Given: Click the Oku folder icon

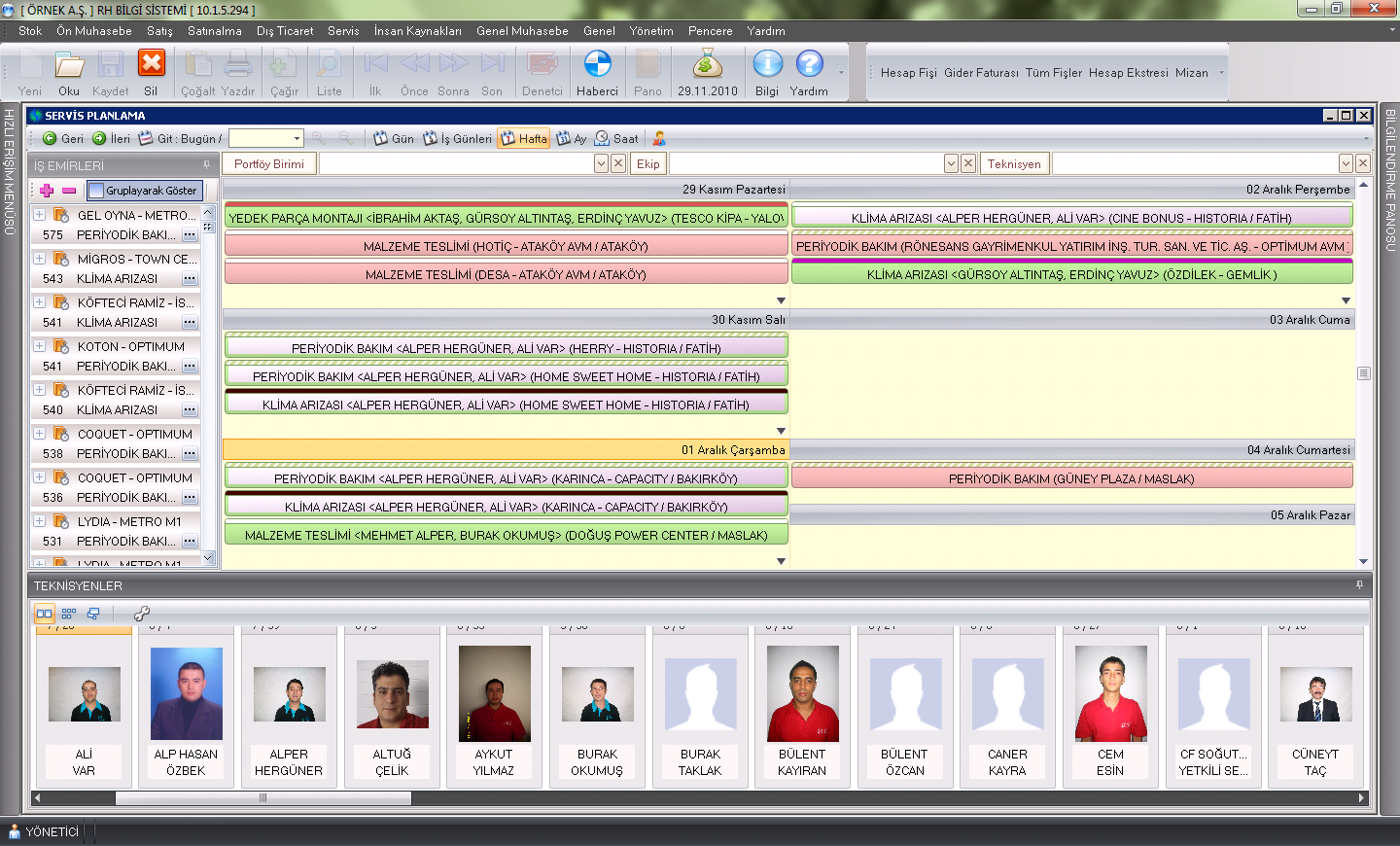Looking at the screenshot, I should 69,64.
